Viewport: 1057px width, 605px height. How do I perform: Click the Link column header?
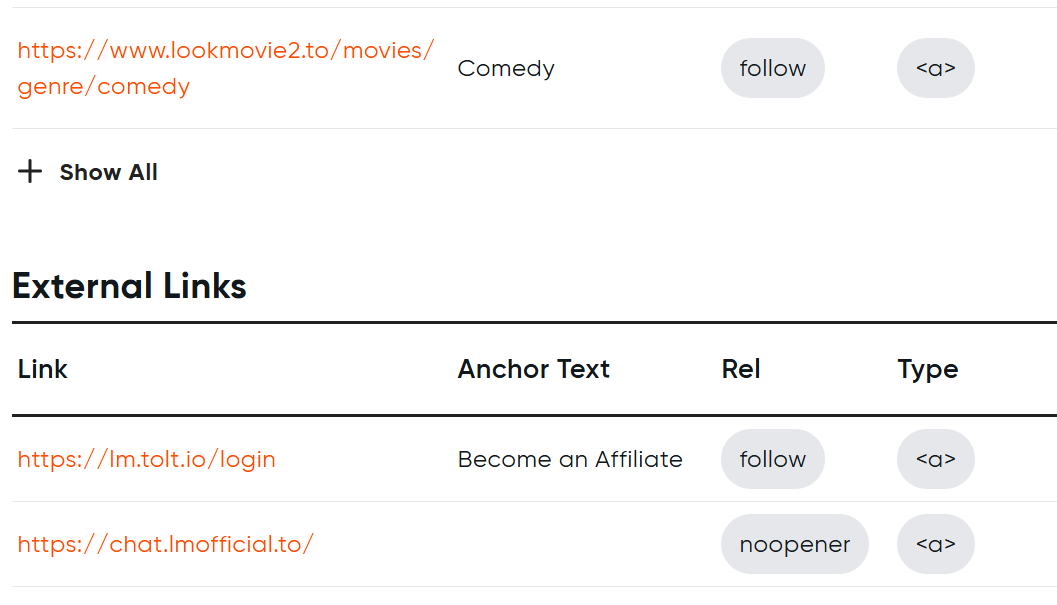coord(42,370)
